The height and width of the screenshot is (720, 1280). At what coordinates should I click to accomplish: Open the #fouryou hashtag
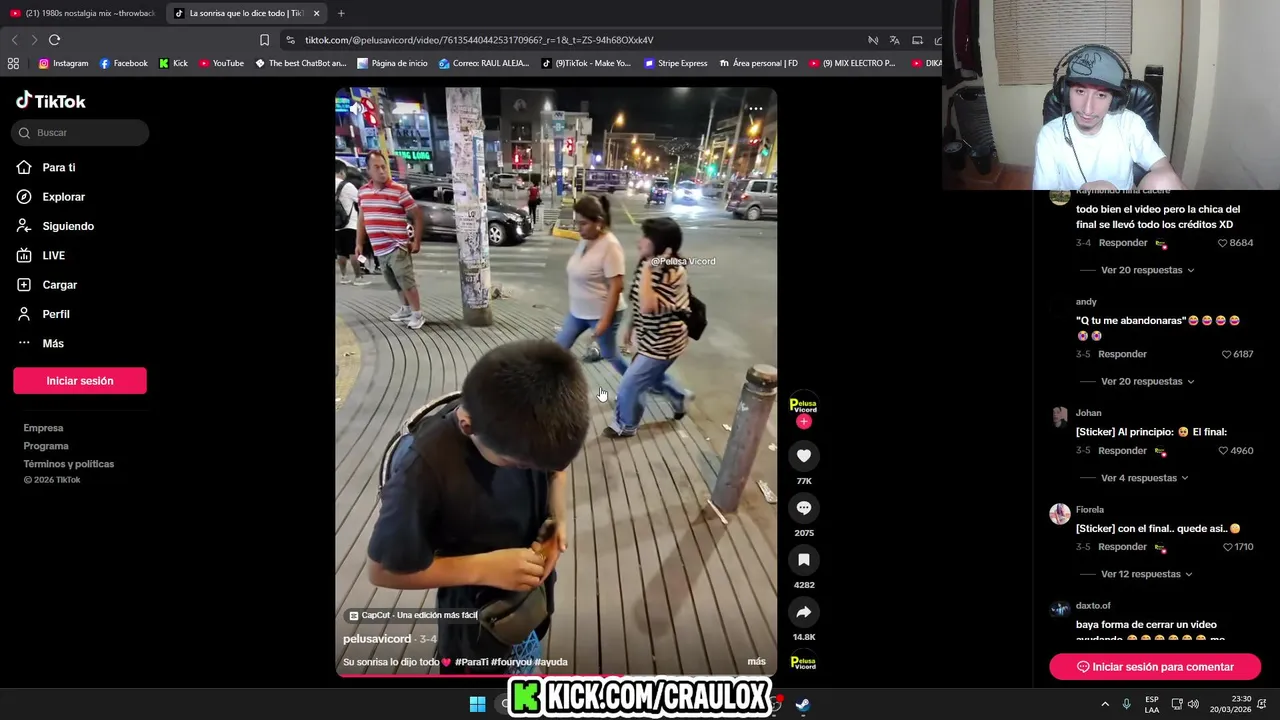click(x=511, y=662)
